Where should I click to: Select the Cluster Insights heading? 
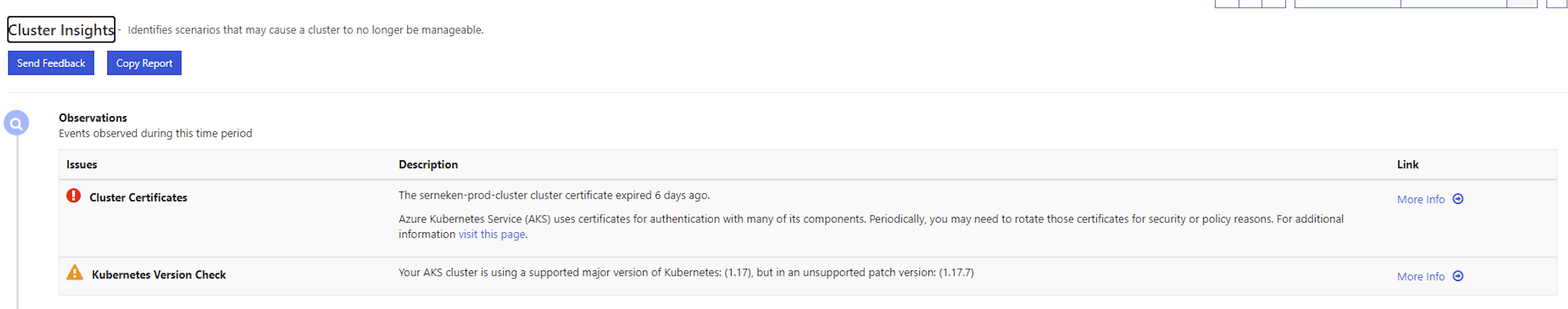(x=60, y=30)
